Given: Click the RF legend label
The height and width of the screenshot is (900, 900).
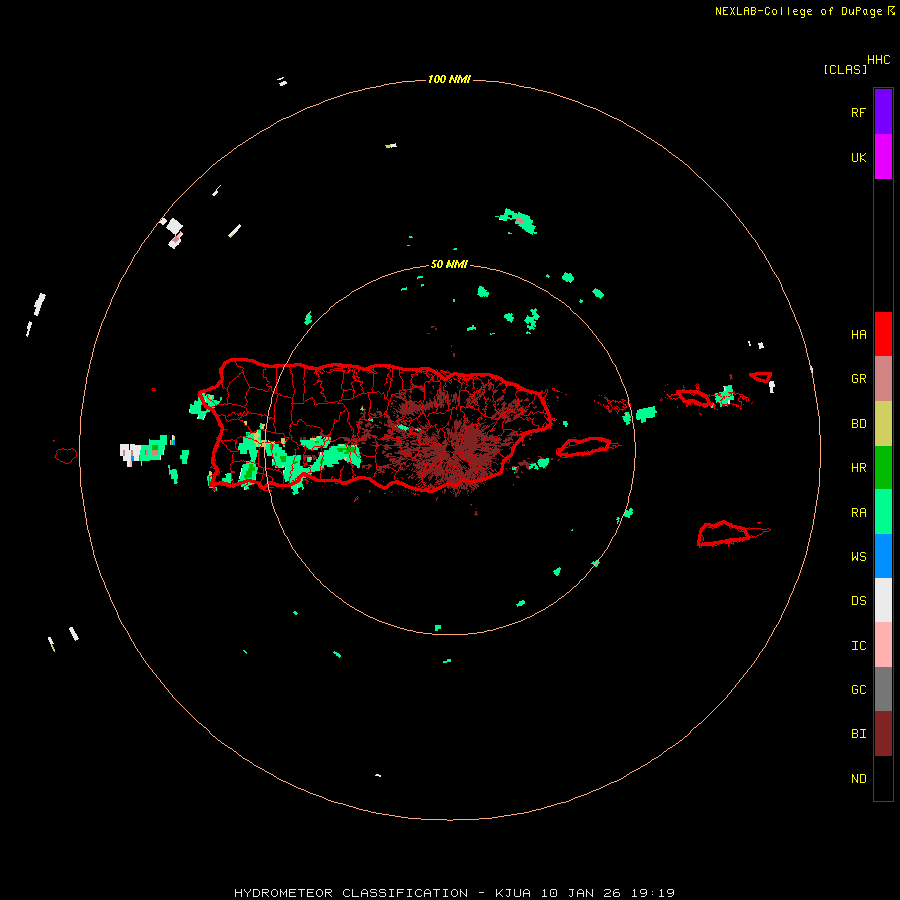Looking at the screenshot, I should click(x=858, y=112).
